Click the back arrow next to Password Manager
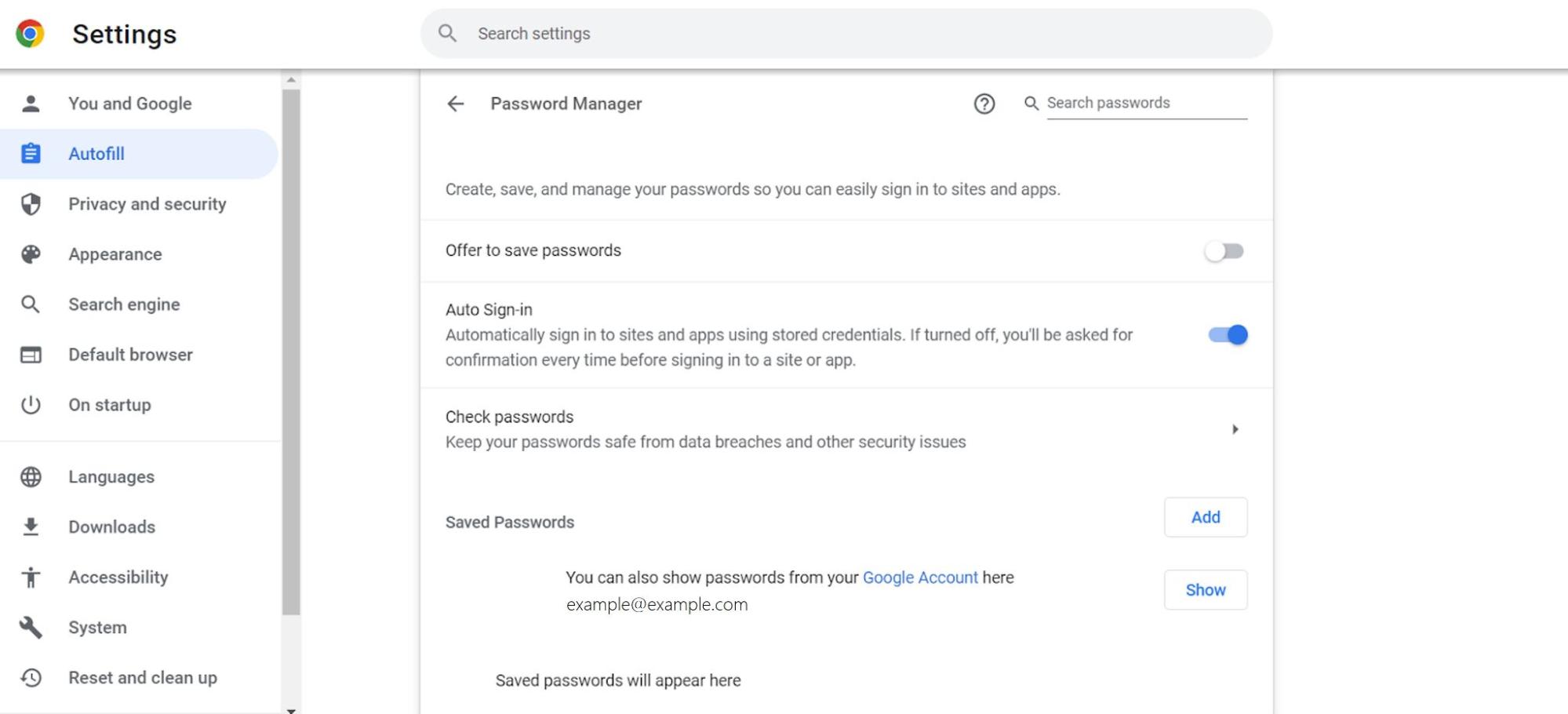1568x714 pixels. 456,104
